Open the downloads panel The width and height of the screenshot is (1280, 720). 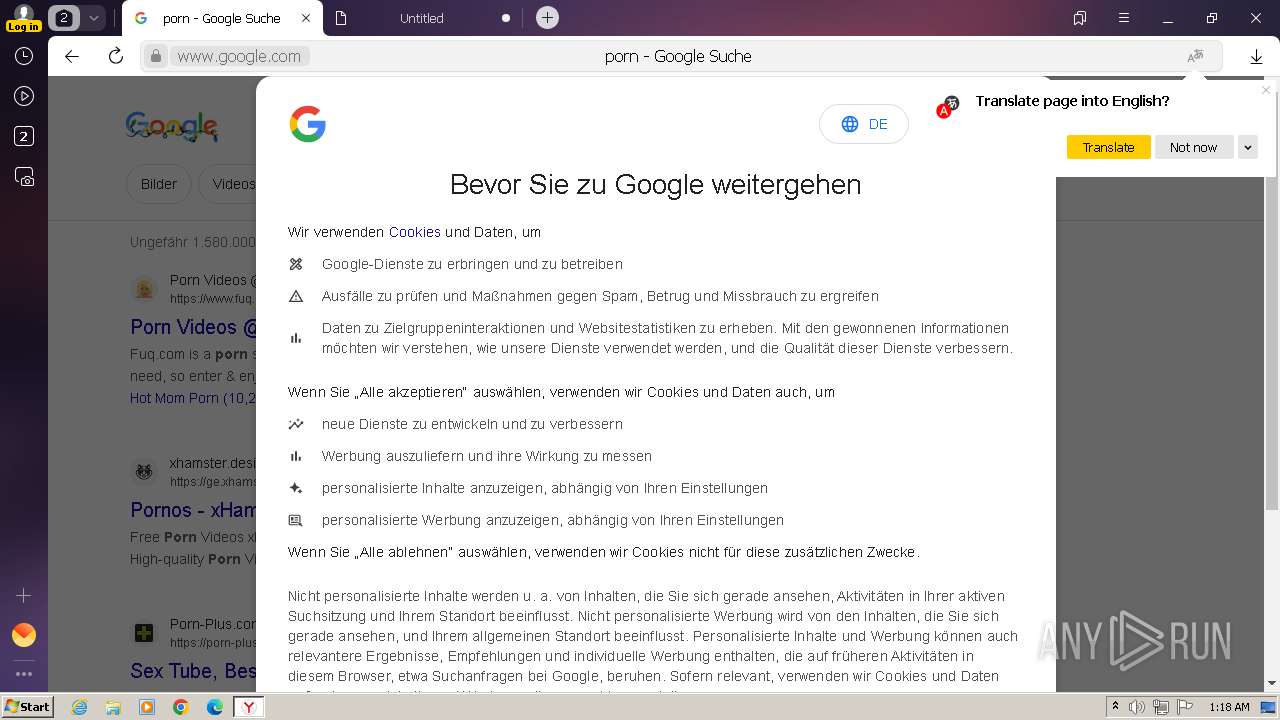coord(1257,57)
